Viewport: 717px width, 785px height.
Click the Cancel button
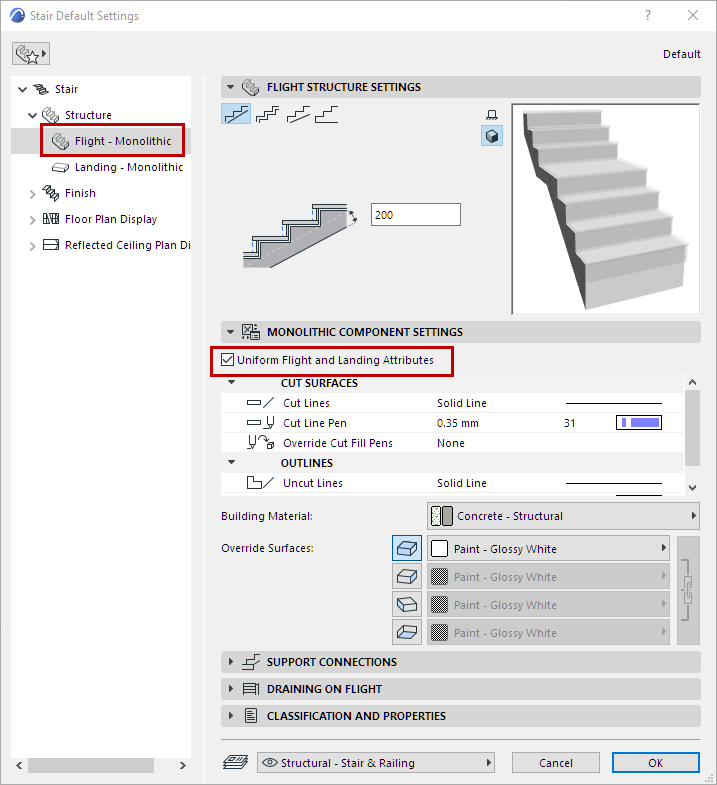pos(556,762)
